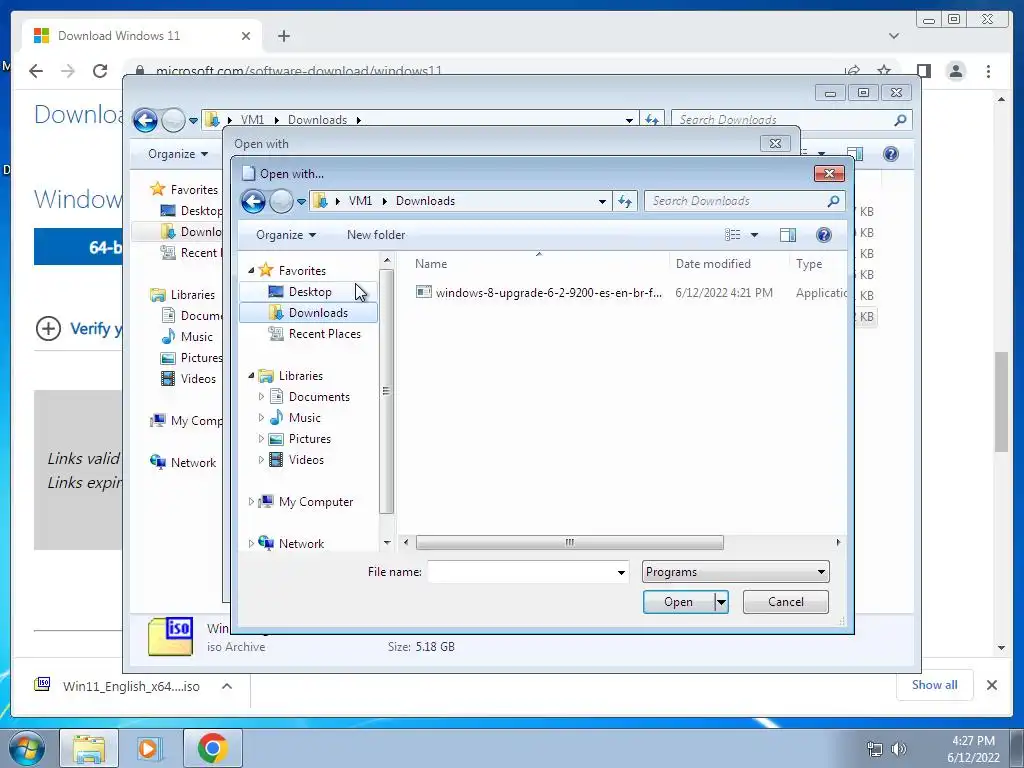
Task: Open the address bar history dropdown in dialog
Action: [602, 202]
